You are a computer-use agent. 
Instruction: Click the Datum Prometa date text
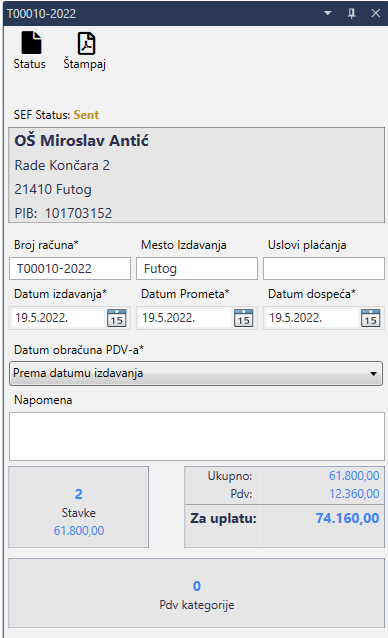click(x=168, y=317)
